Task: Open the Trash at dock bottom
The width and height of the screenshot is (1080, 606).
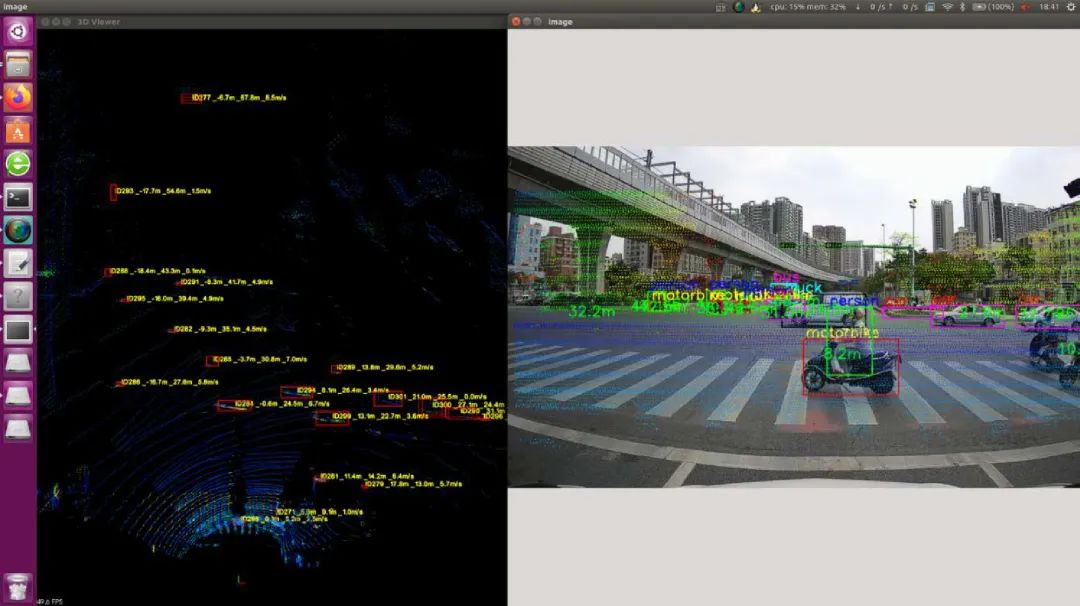Action: (18, 587)
